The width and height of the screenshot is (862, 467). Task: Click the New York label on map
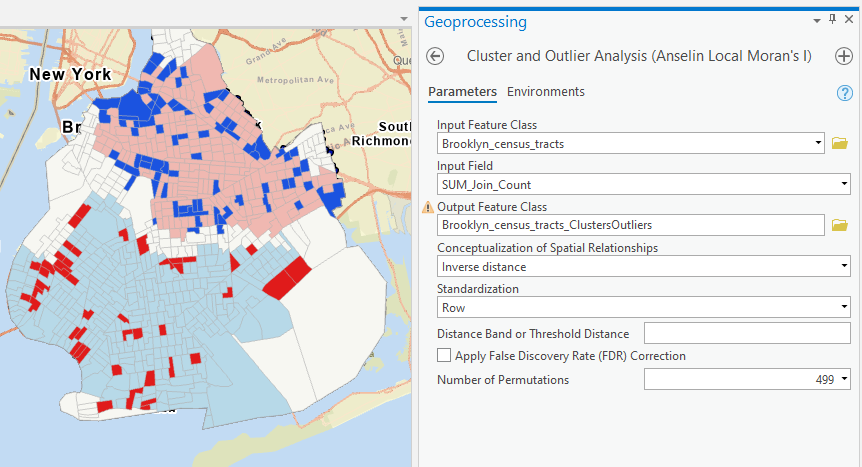pos(70,74)
